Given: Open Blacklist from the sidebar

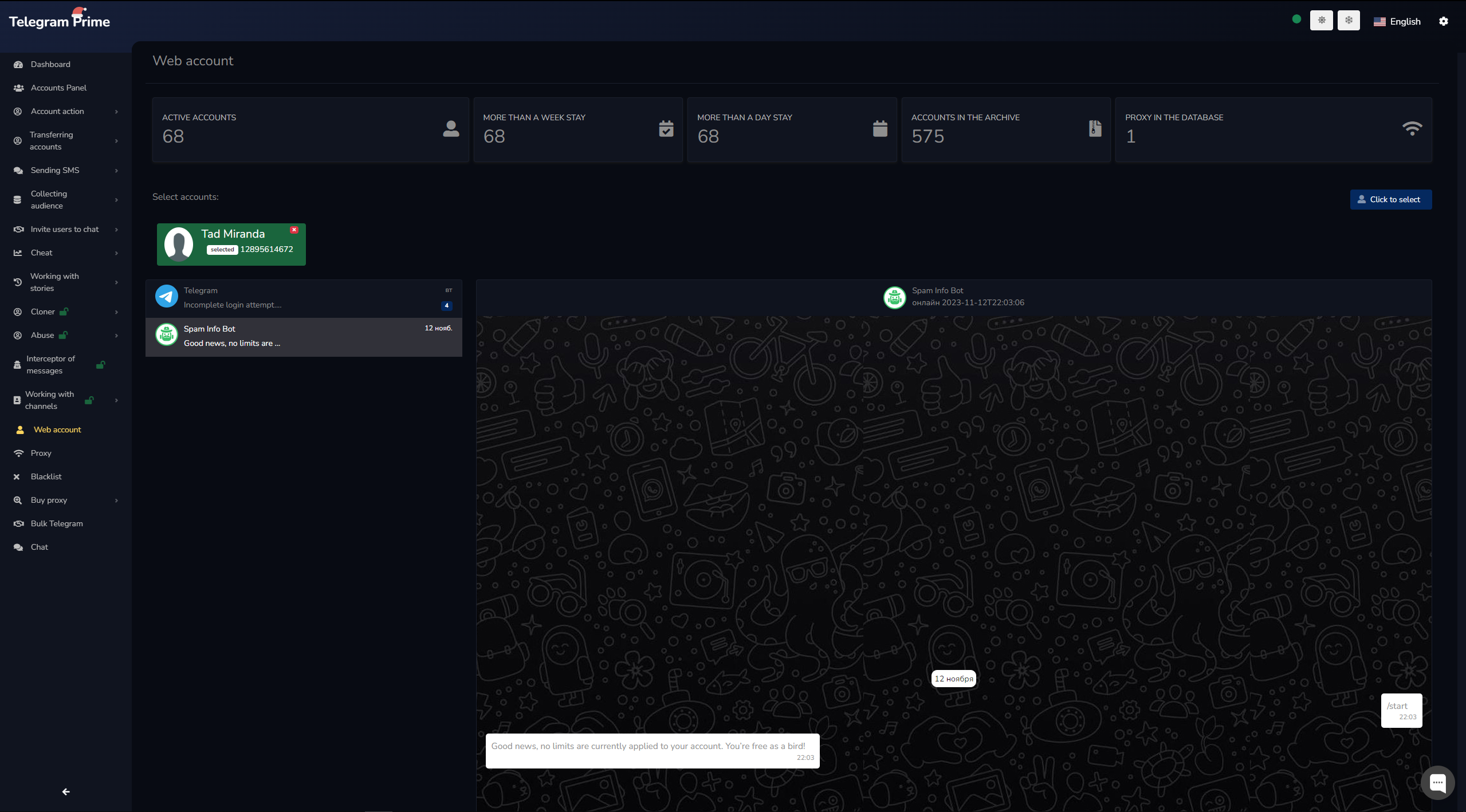Looking at the screenshot, I should [x=46, y=476].
